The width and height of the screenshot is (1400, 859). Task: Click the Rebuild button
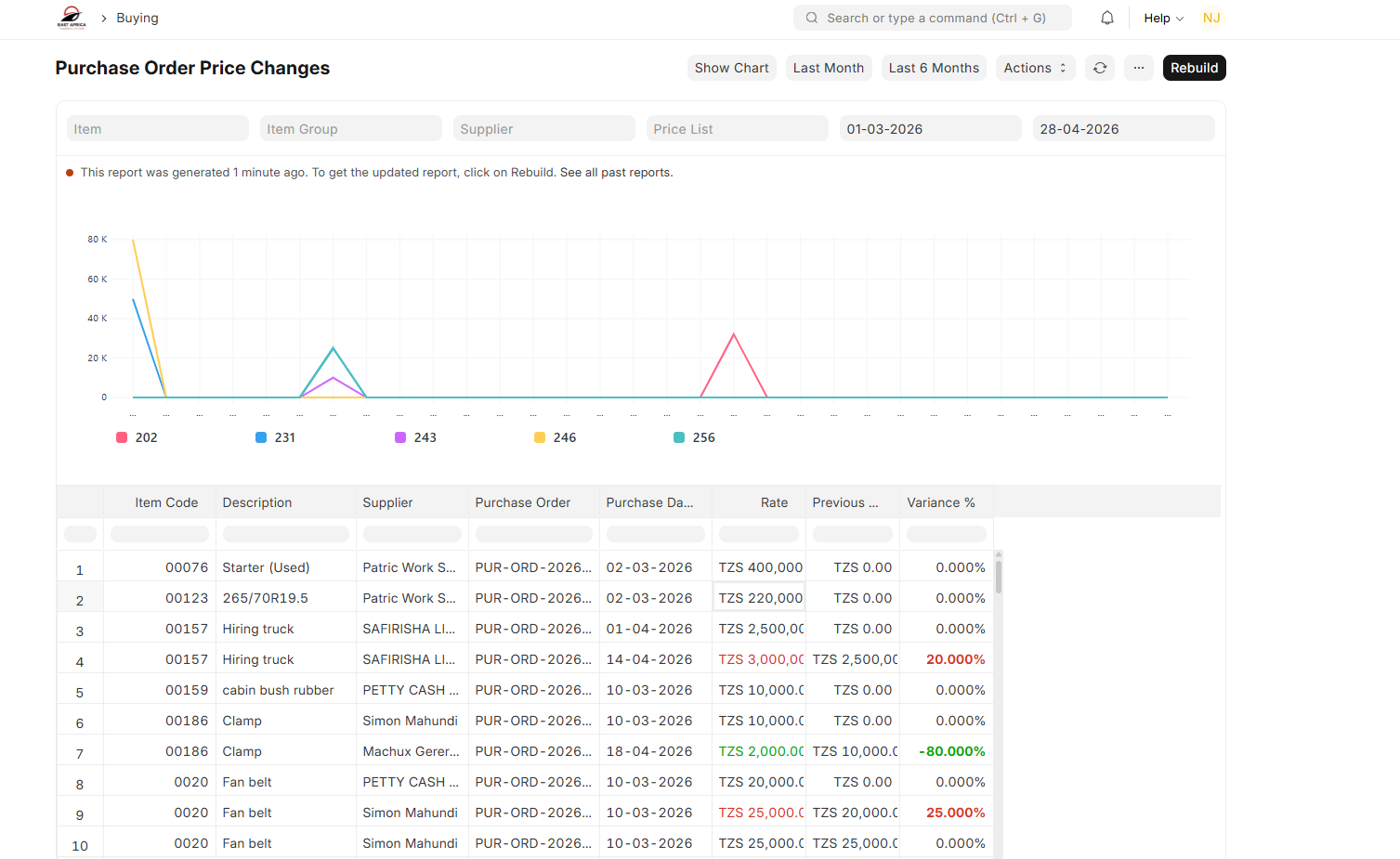click(1195, 68)
